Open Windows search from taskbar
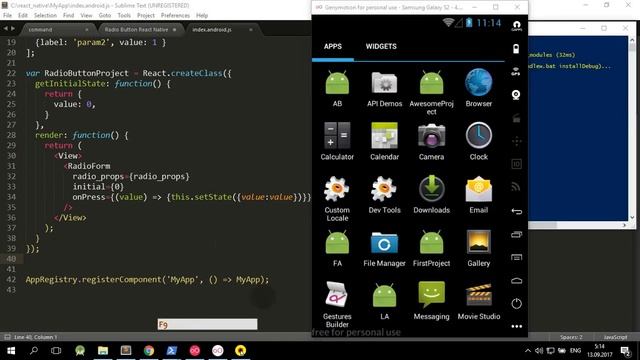 34,351
